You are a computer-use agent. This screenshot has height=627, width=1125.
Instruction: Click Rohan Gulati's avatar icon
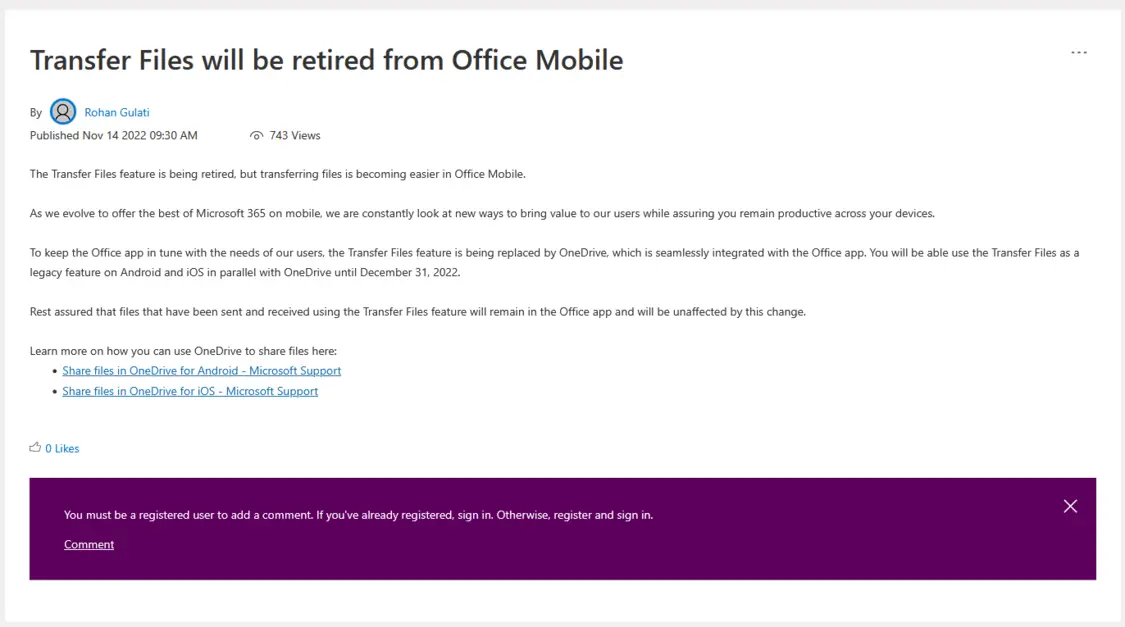(x=63, y=112)
